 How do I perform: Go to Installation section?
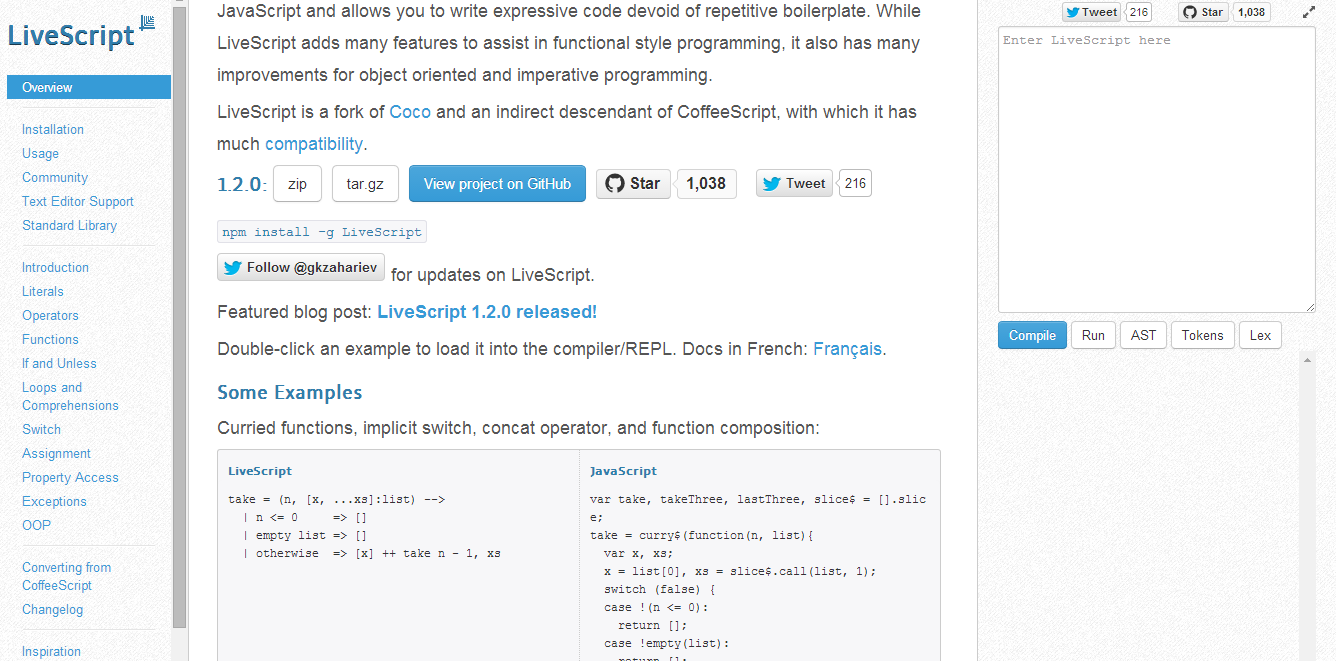click(x=53, y=130)
